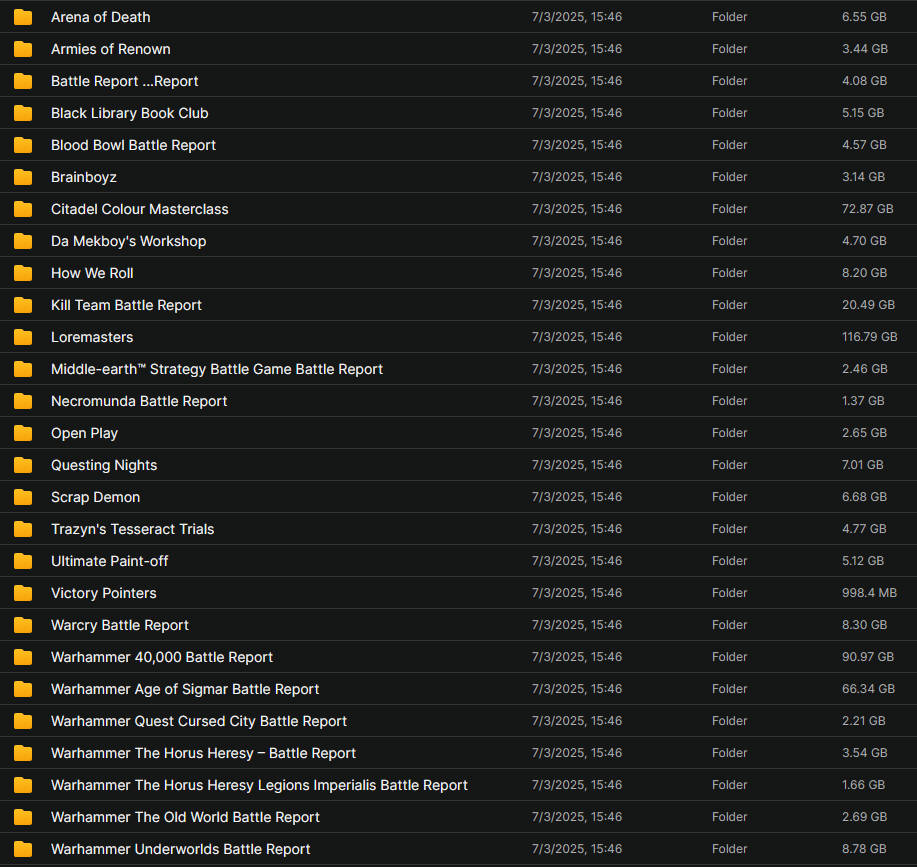Click the Warcry Battle Report folder icon
Image resolution: width=917 pixels, height=867 pixels.
(23, 625)
